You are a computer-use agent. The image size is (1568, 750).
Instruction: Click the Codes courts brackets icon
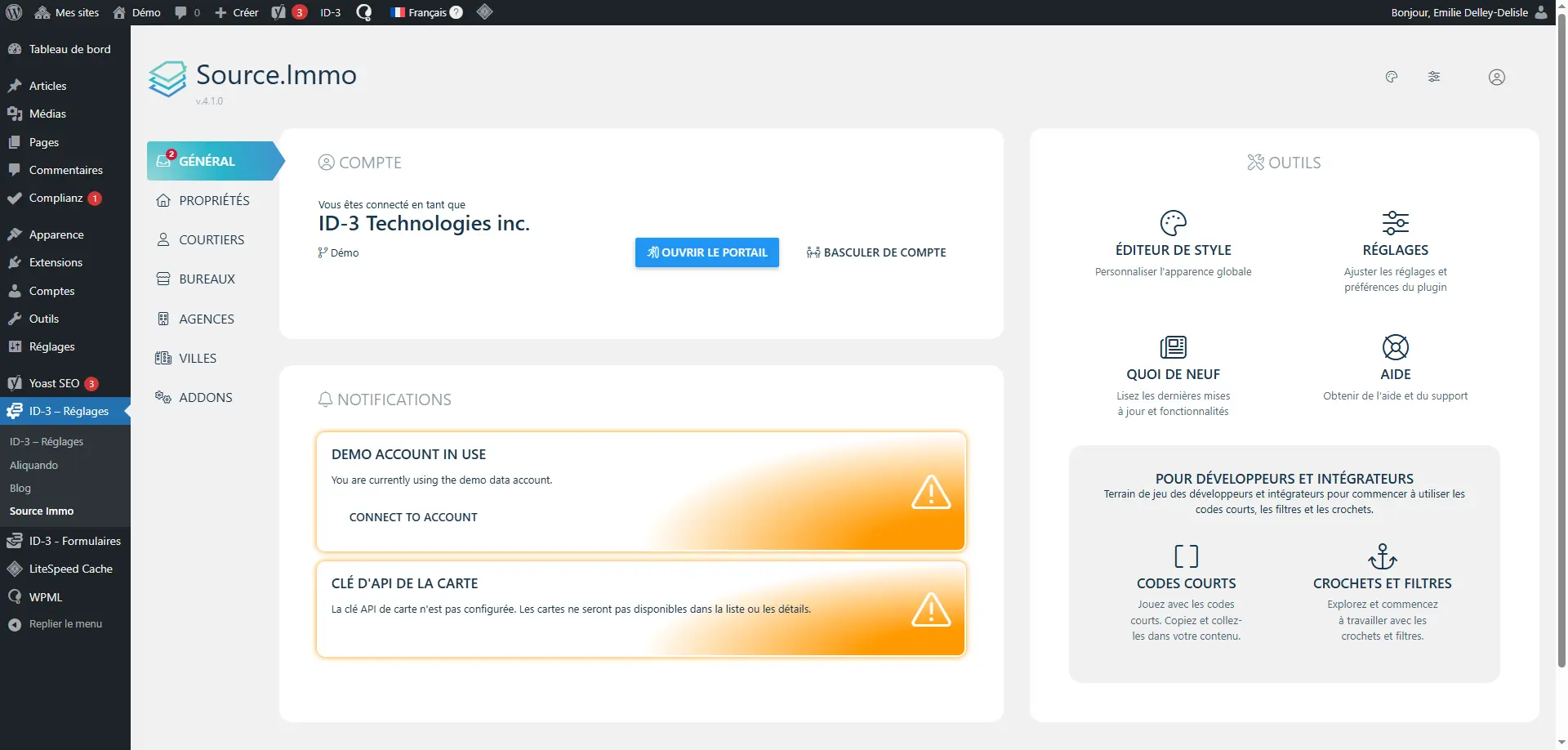1187,556
